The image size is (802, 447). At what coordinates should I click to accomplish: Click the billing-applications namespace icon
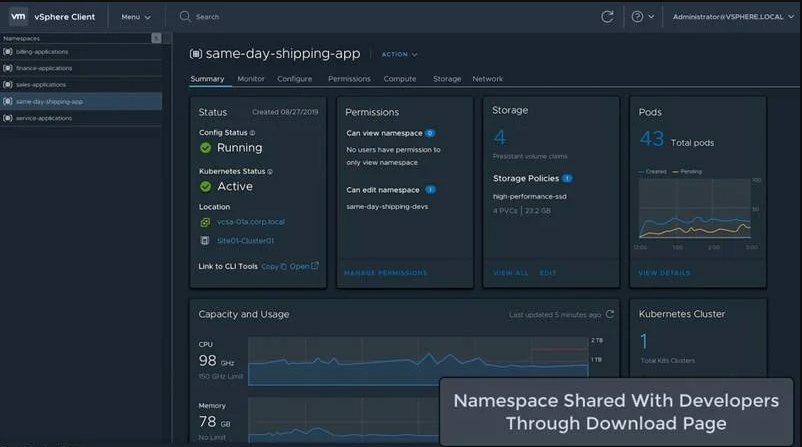point(8,52)
